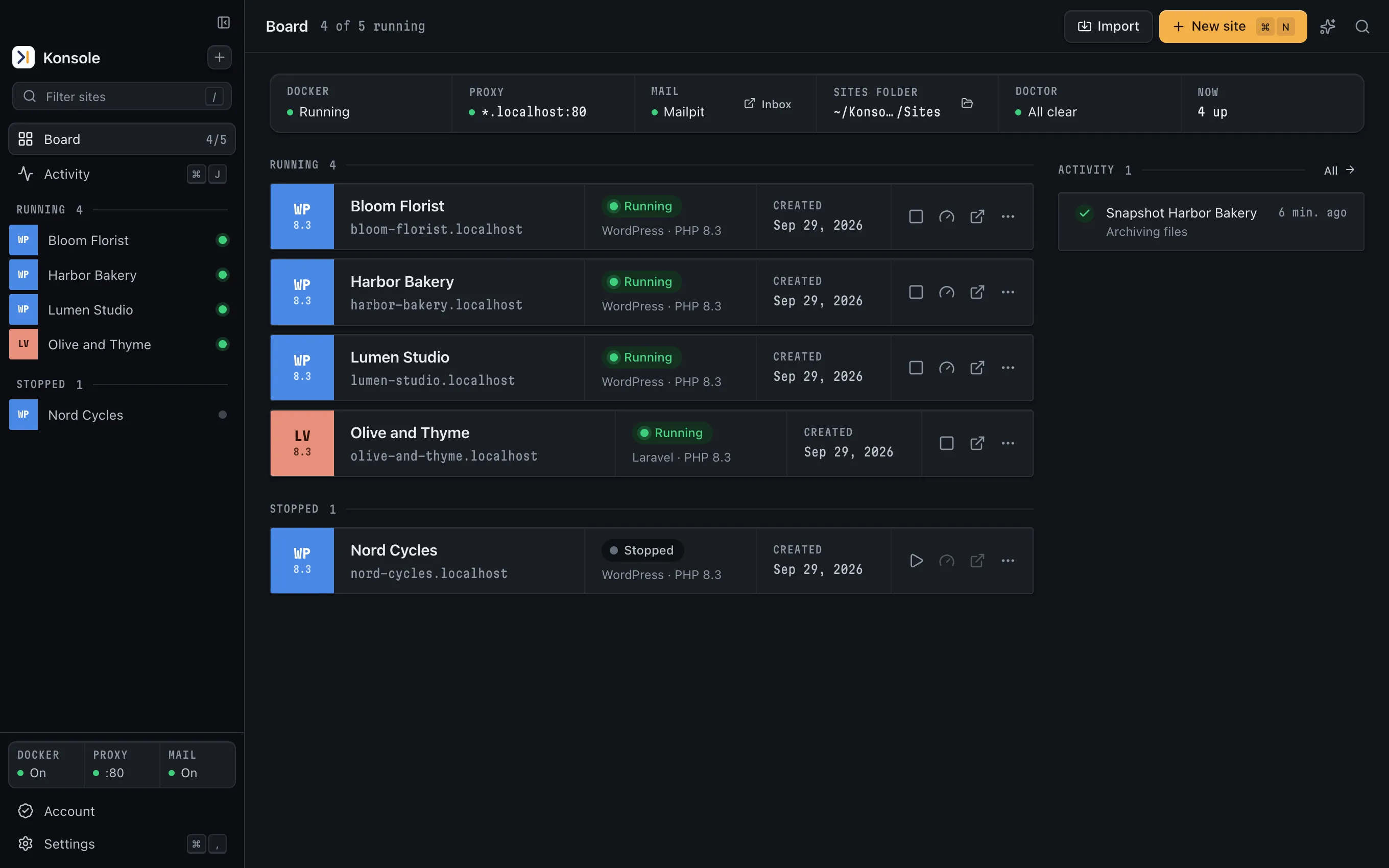This screenshot has width=1389, height=868.
Task: Stop the Lumen Studio site
Action: click(x=916, y=368)
